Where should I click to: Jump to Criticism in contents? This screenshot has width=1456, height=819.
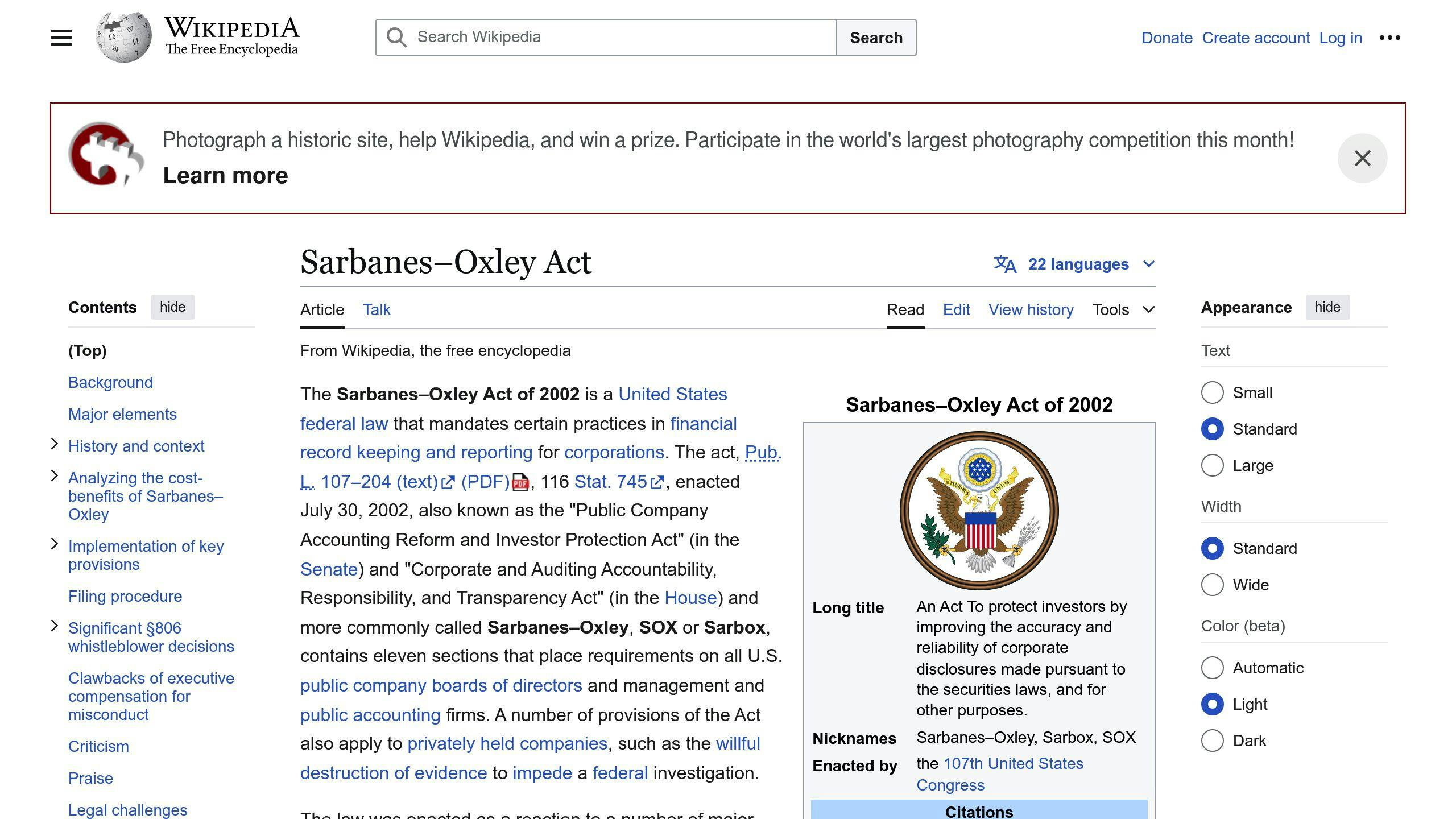(98, 746)
